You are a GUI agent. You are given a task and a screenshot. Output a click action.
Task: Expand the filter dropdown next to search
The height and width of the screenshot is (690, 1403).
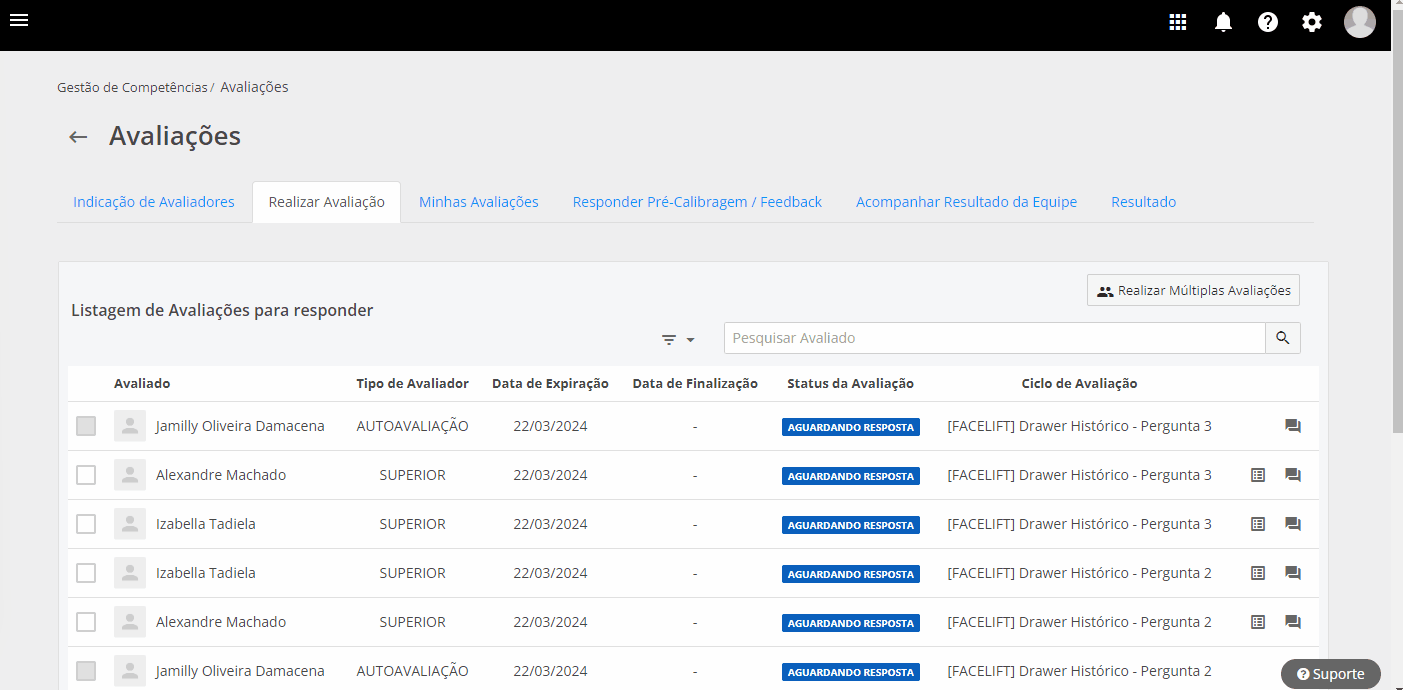(678, 340)
